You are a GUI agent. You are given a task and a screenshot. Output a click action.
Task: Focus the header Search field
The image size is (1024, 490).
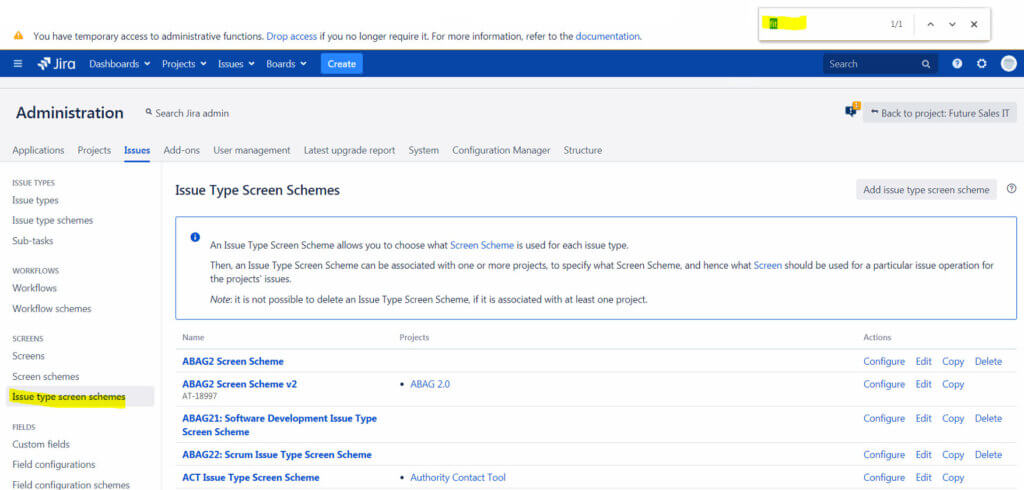point(880,64)
